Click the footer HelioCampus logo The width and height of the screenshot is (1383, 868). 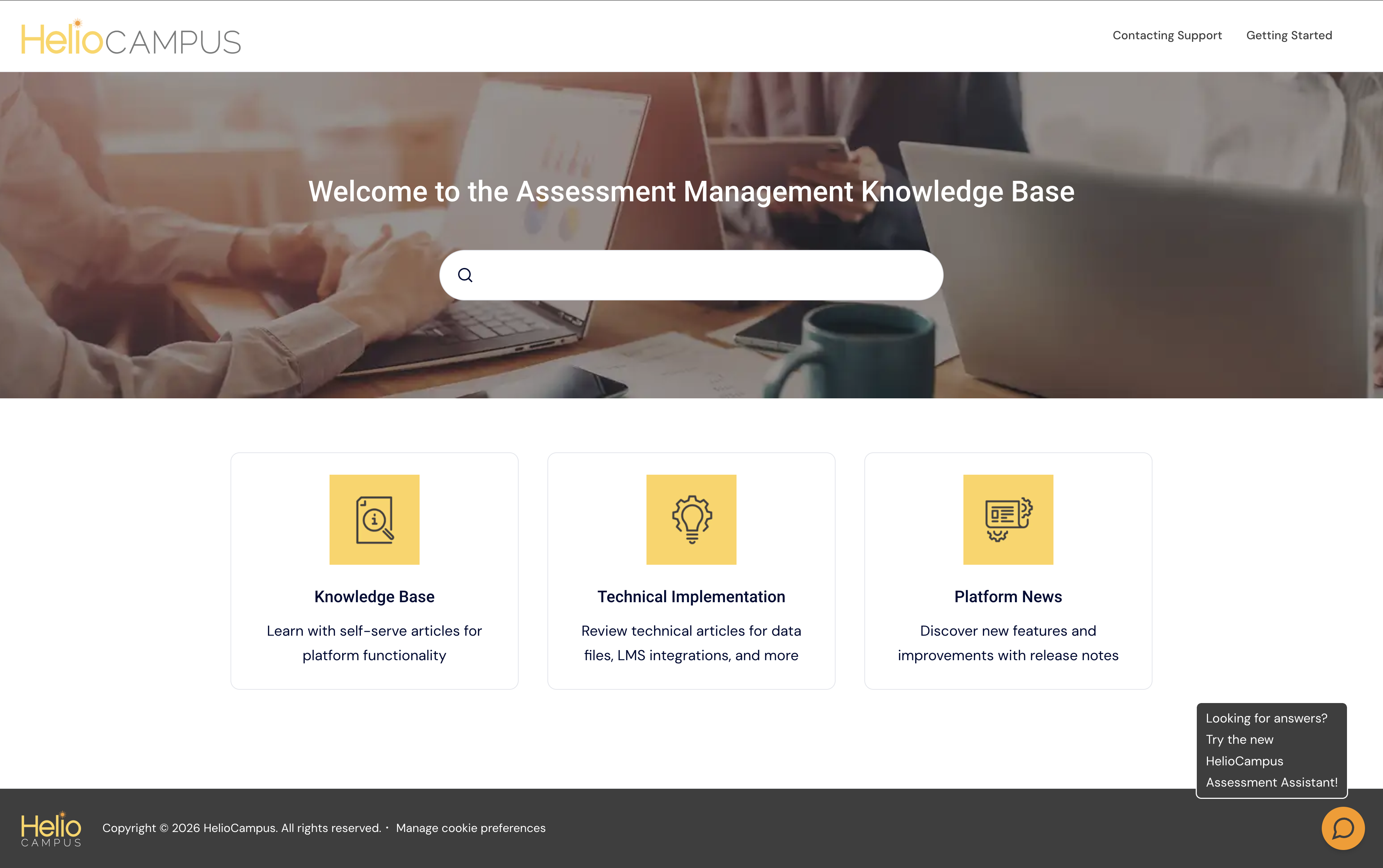(51, 828)
